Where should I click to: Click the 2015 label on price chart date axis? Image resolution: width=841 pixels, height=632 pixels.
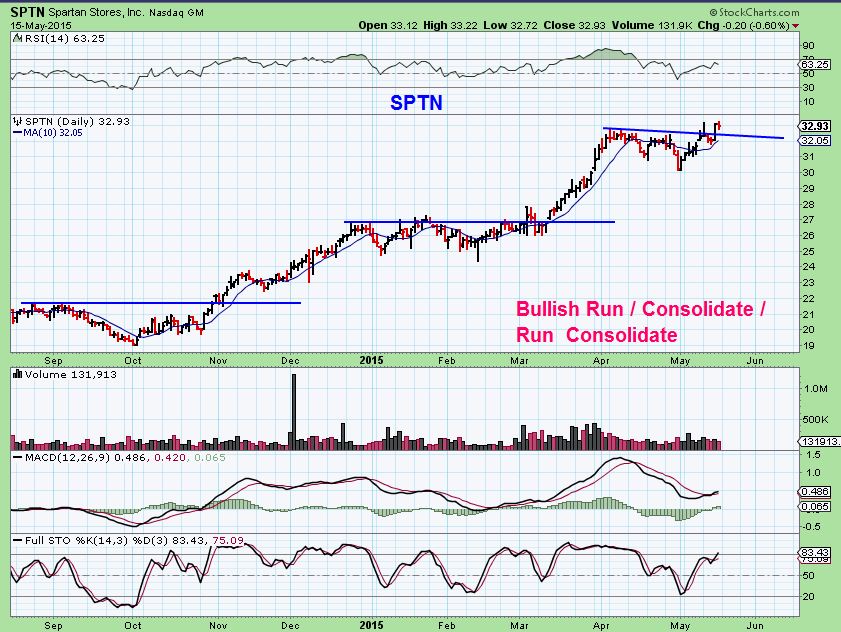[371, 360]
